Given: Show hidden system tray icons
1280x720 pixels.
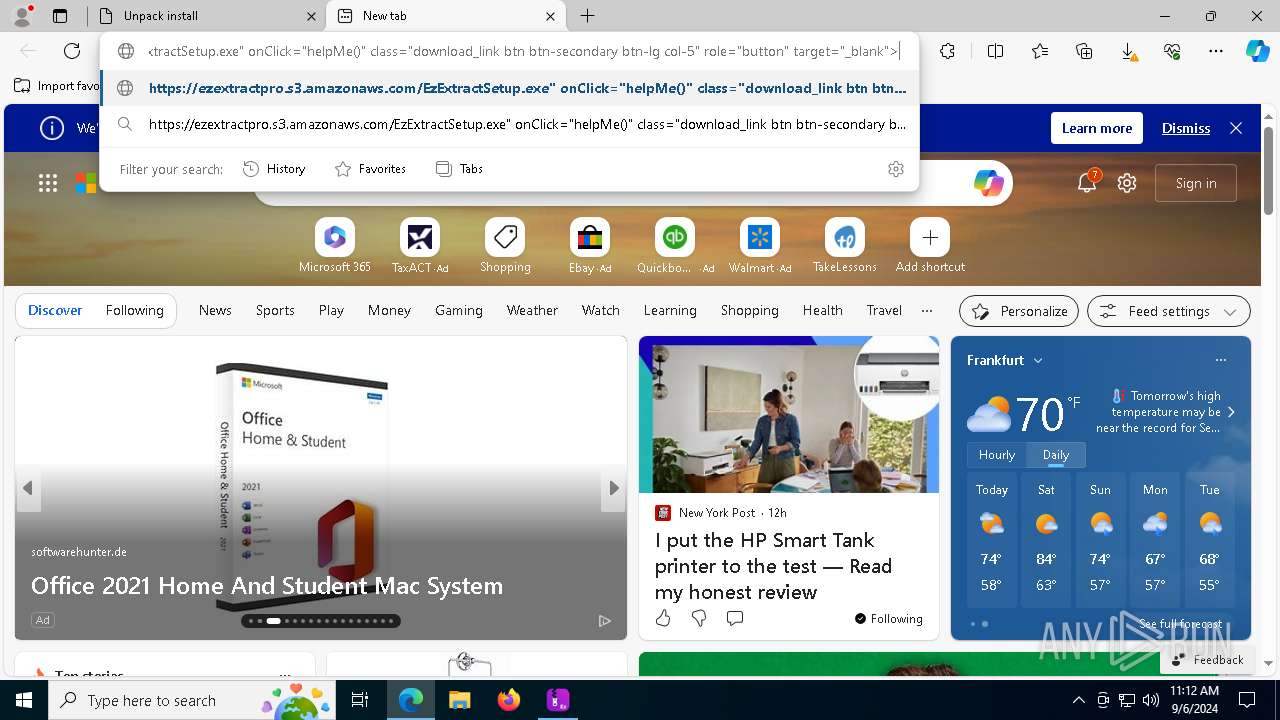Looking at the screenshot, I should (1078, 700).
